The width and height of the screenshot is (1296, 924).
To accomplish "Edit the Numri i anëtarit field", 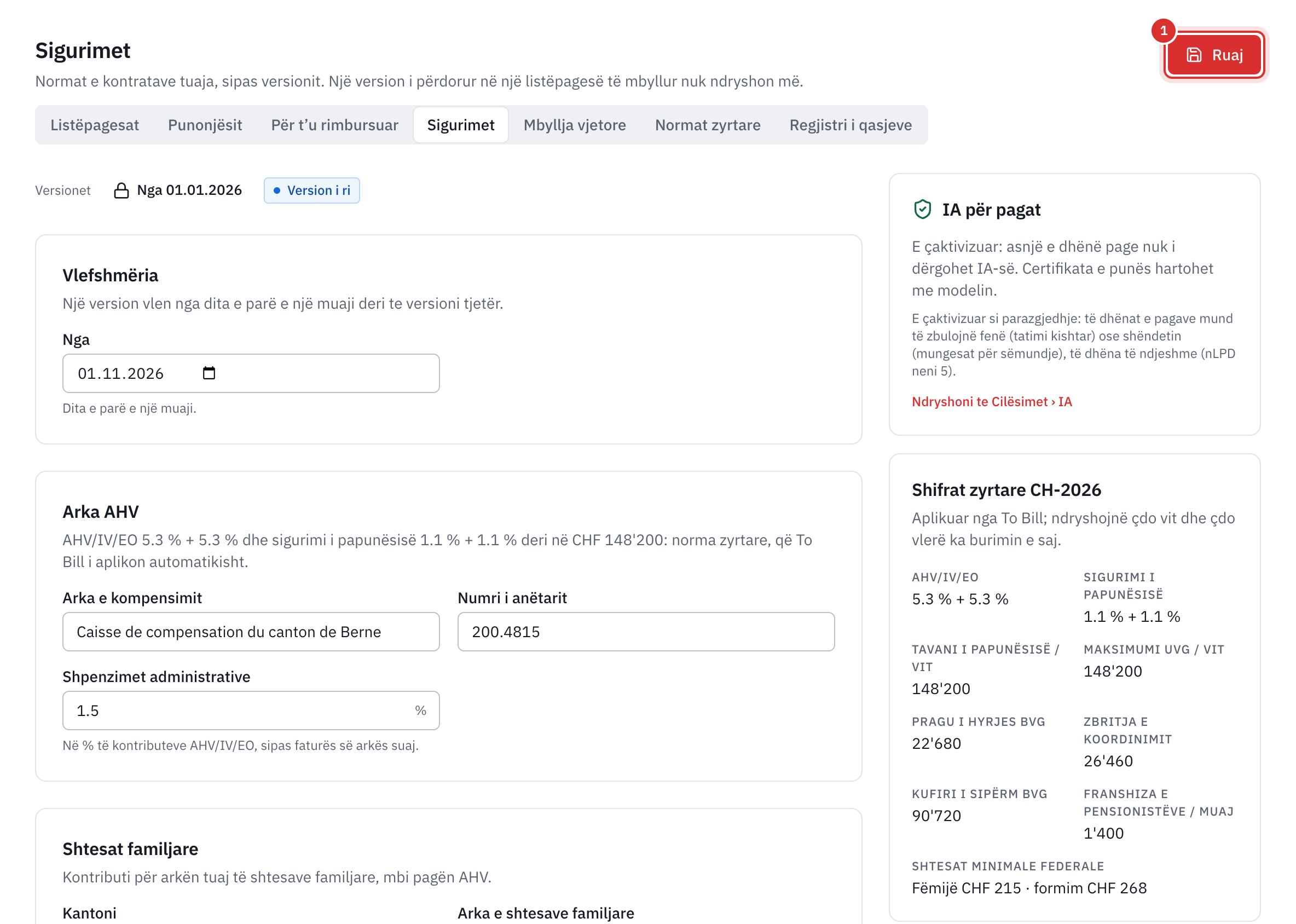I will point(646,632).
